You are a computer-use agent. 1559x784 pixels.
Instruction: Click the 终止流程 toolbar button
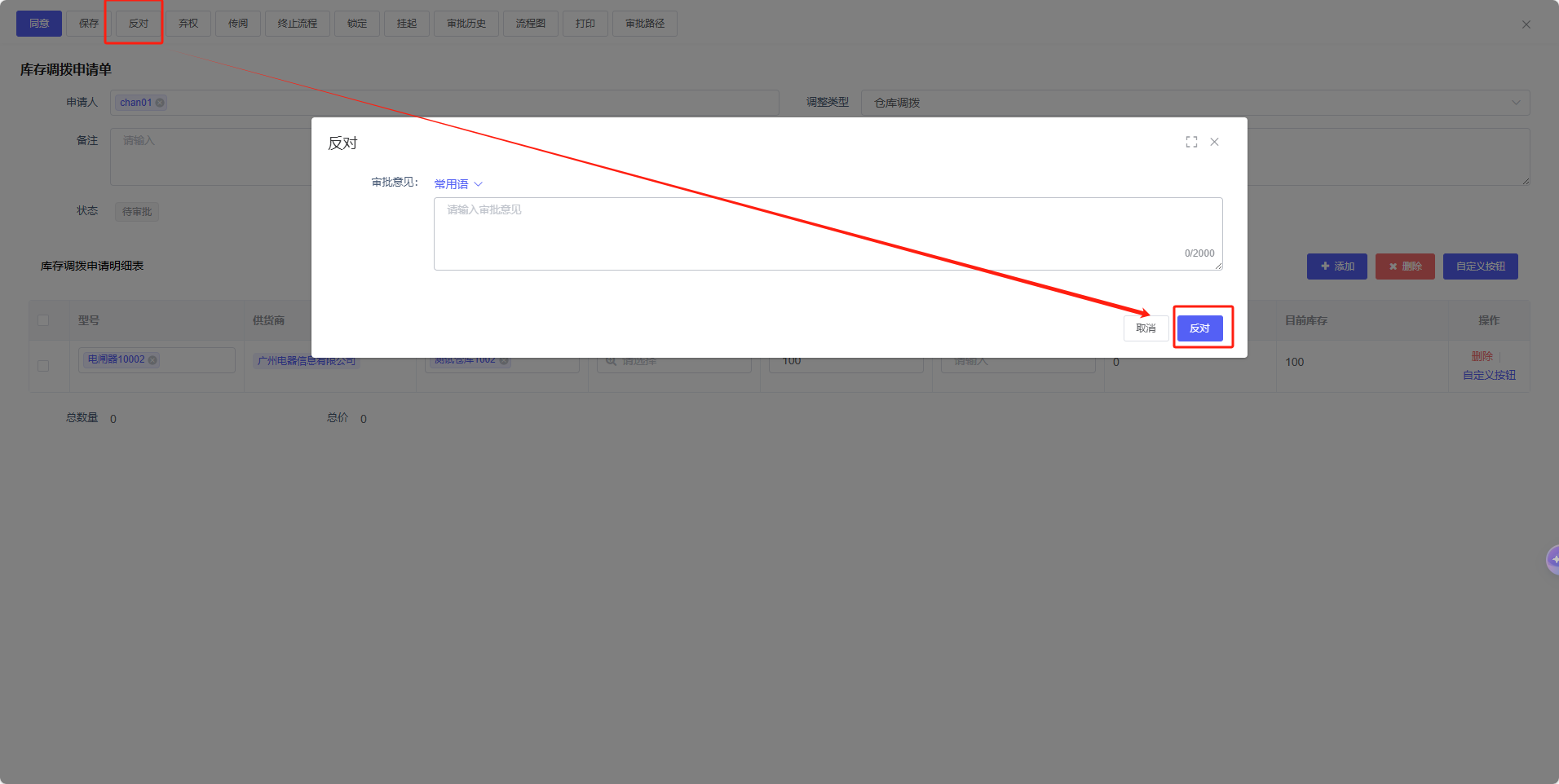(x=297, y=24)
